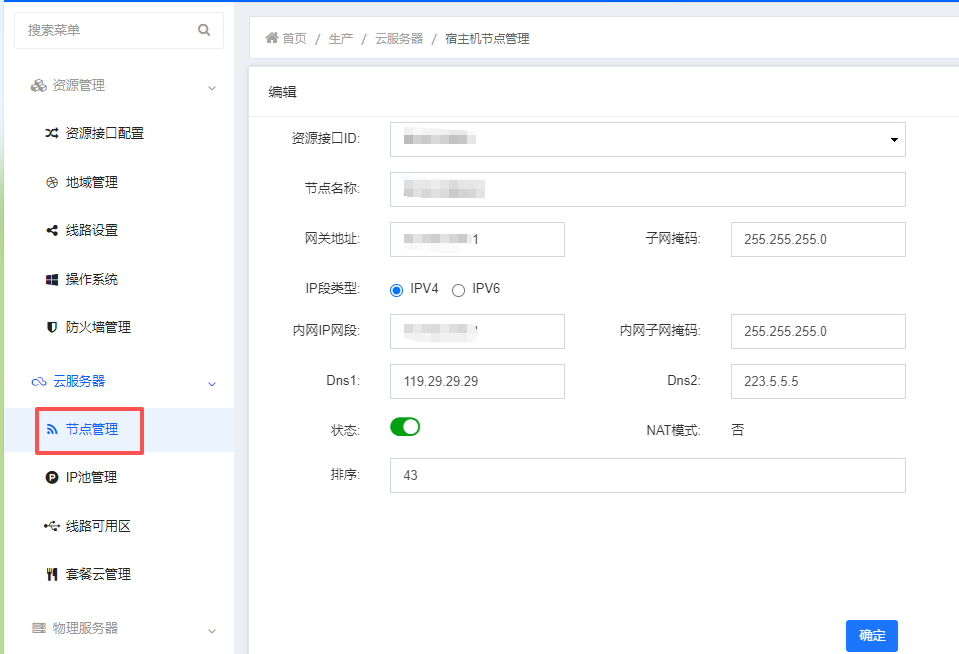Viewport: 959px width, 654px height.
Task: Select the IPV6 radio button
Action: 457,289
